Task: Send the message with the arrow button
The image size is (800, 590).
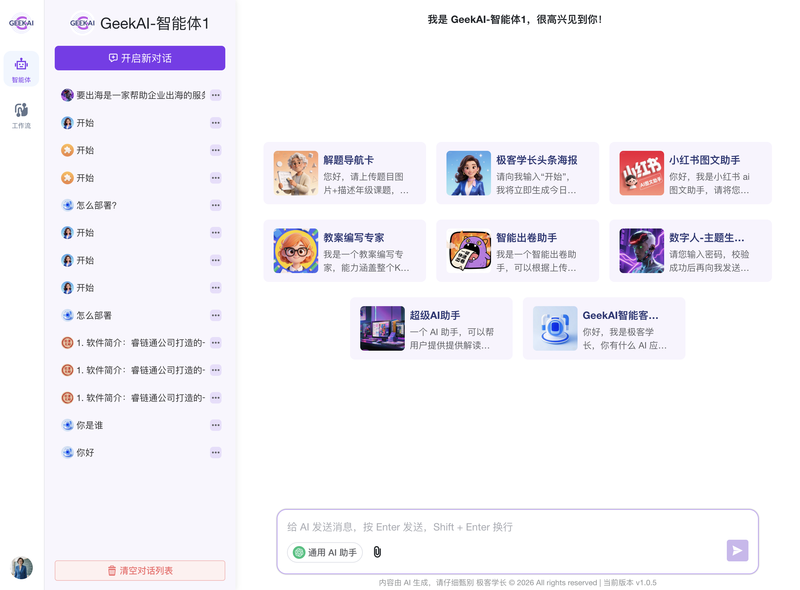Action: (737, 550)
